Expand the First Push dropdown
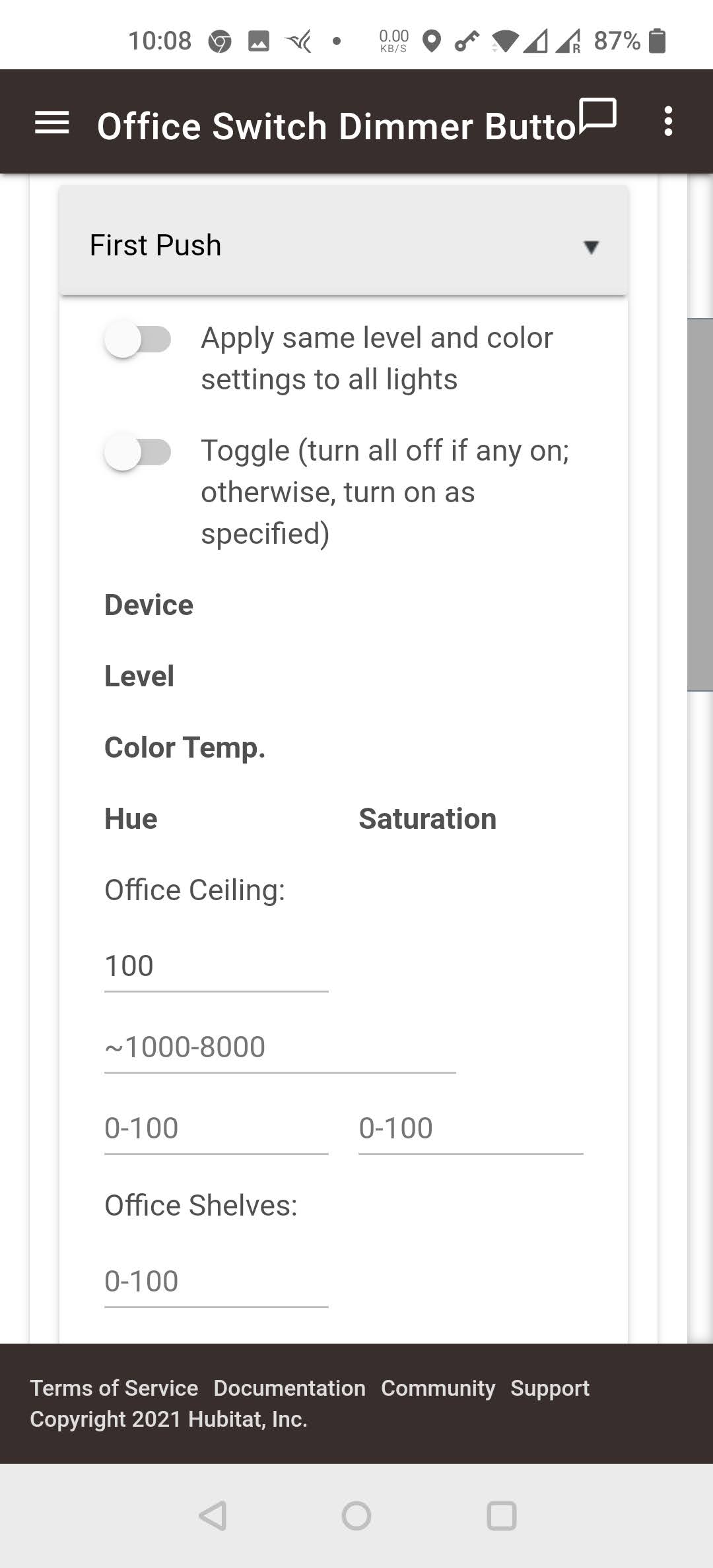The height and width of the screenshot is (1568, 713). 343,245
